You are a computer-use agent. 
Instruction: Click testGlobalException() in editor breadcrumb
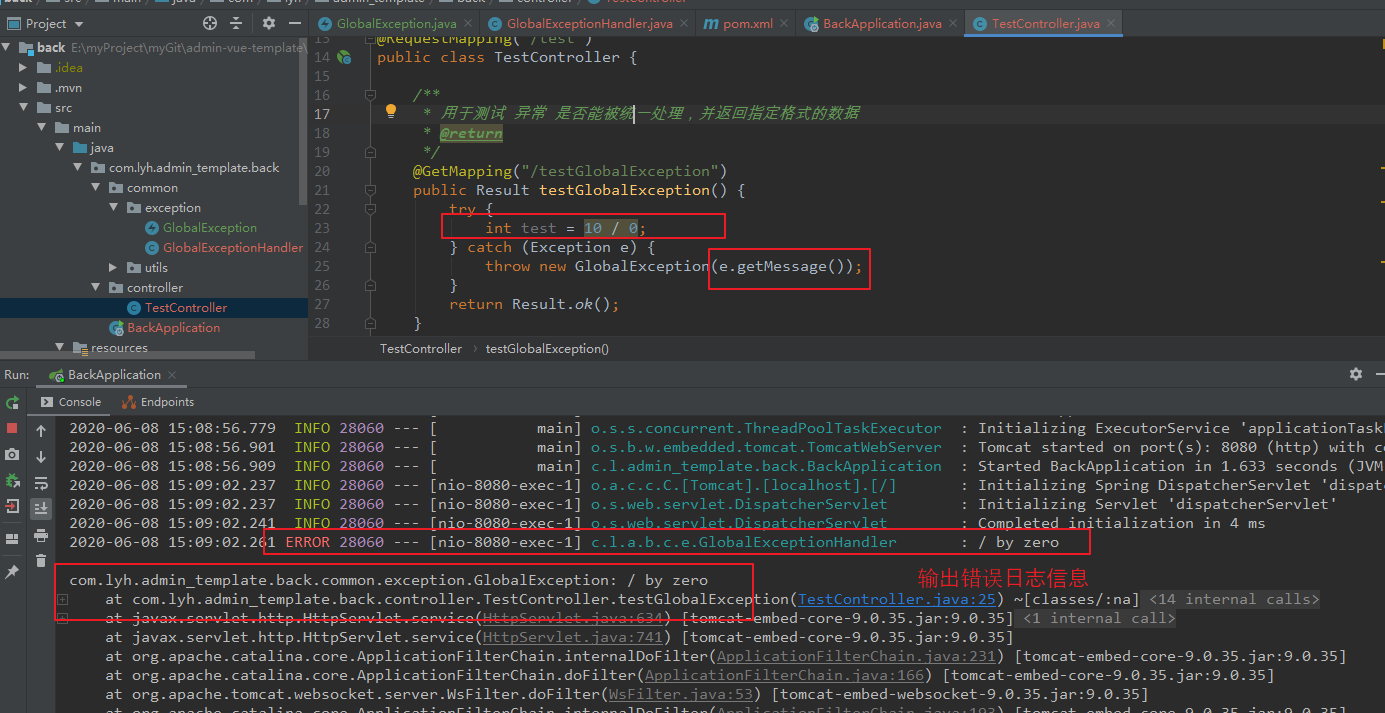[547, 349]
